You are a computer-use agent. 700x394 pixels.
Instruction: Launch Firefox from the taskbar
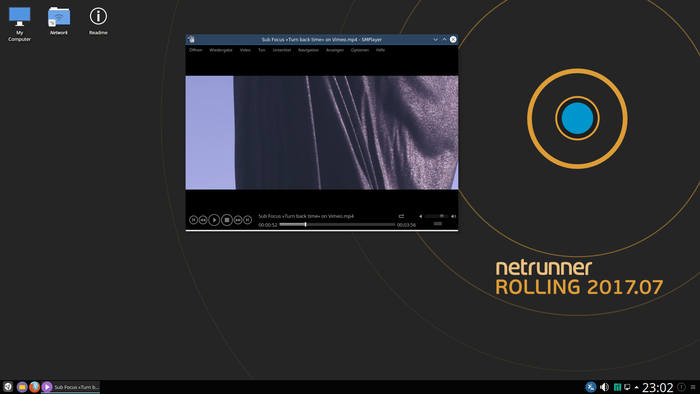(34, 387)
